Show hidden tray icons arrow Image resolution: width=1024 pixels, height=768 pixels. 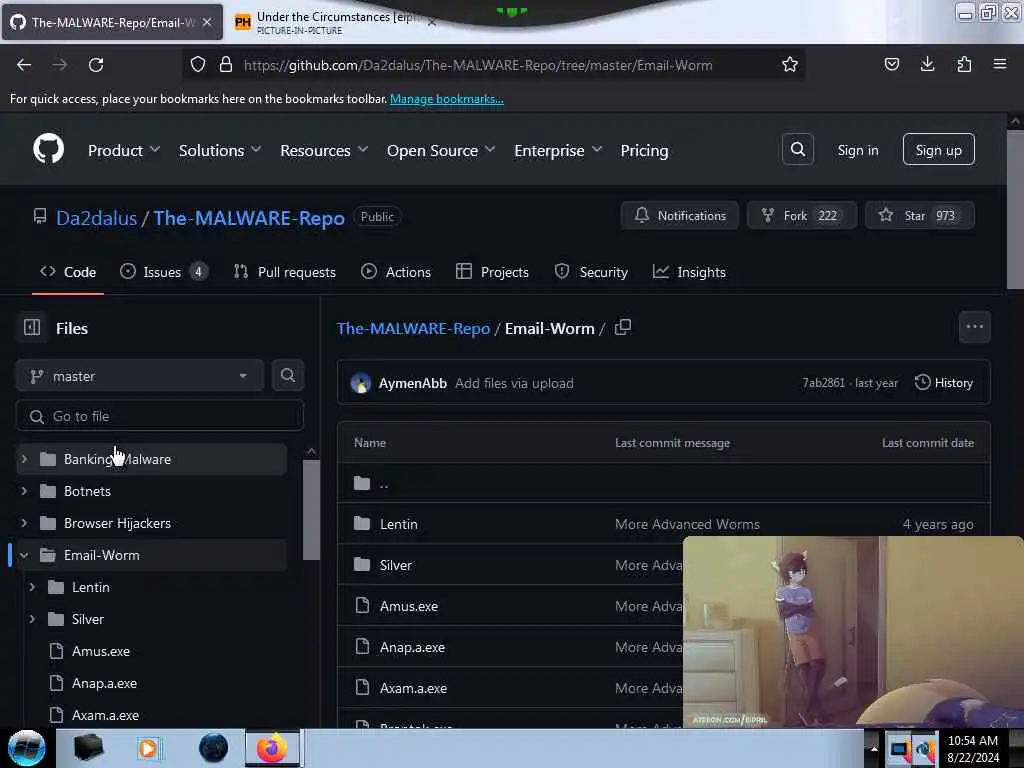click(x=874, y=749)
